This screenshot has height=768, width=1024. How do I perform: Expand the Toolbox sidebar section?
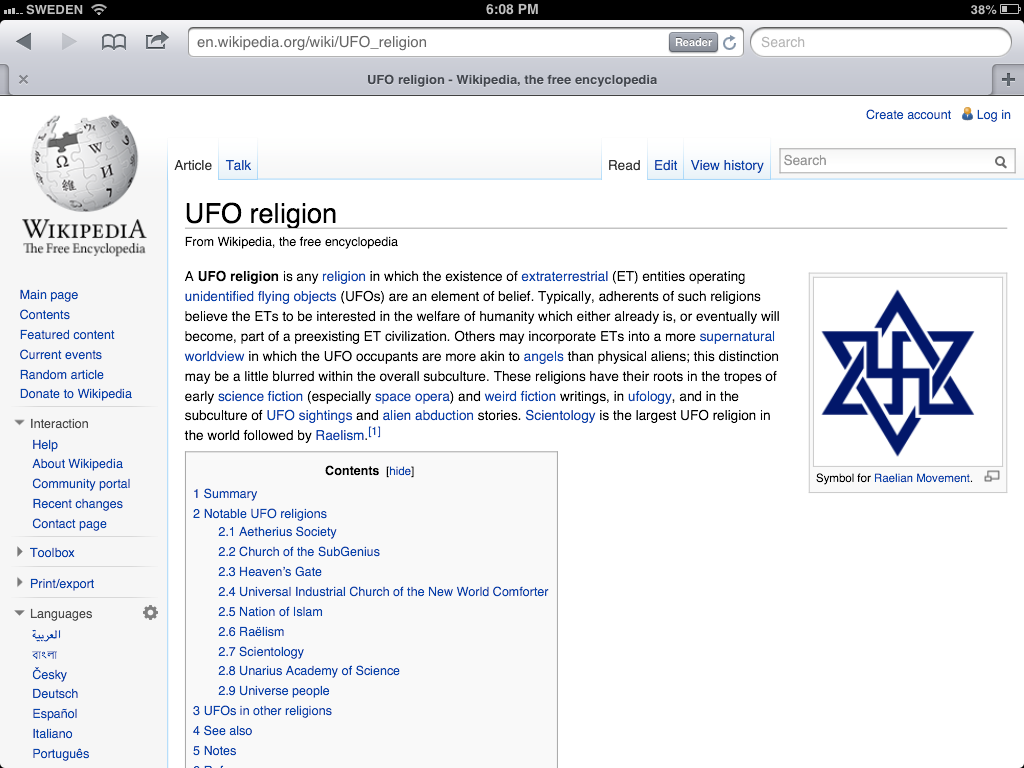click(x=52, y=552)
